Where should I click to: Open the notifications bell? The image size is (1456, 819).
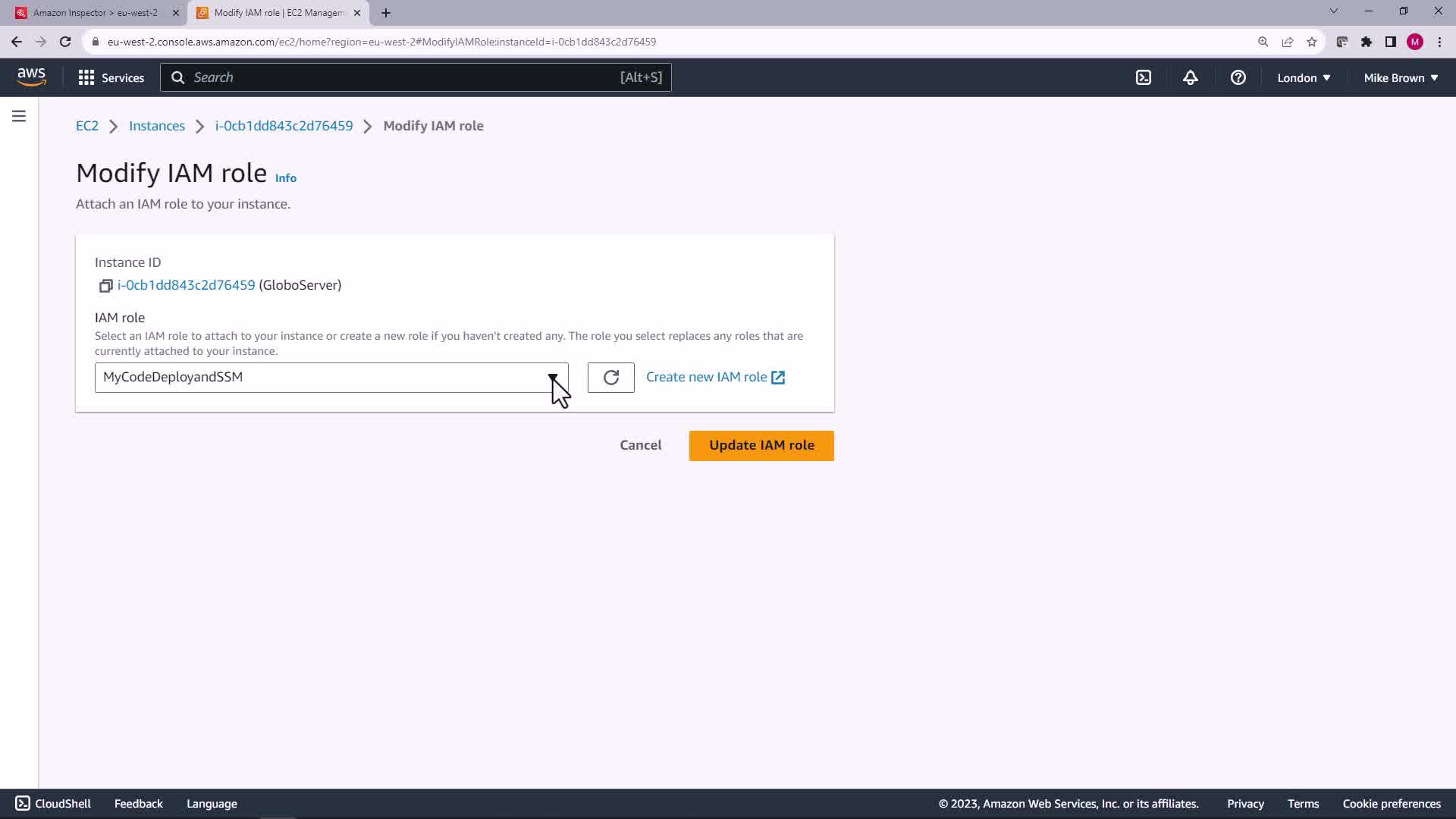point(1191,77)
